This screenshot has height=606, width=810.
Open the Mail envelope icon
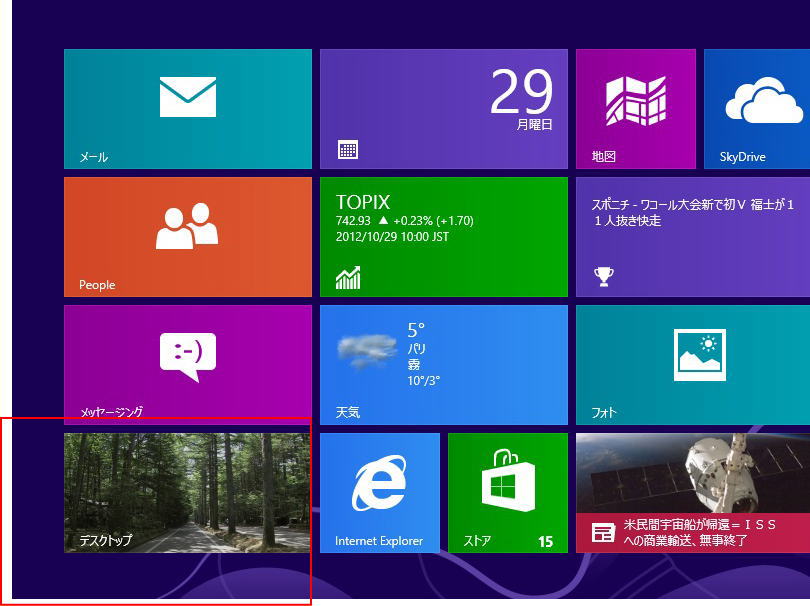pos(188,97)
